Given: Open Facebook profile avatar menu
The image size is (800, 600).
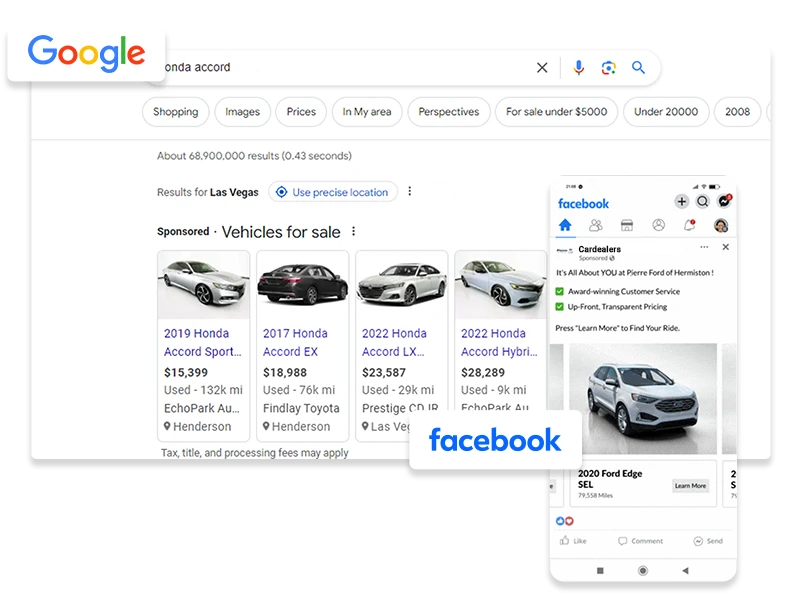Looking at the screenshot, I should coord(721,225).
